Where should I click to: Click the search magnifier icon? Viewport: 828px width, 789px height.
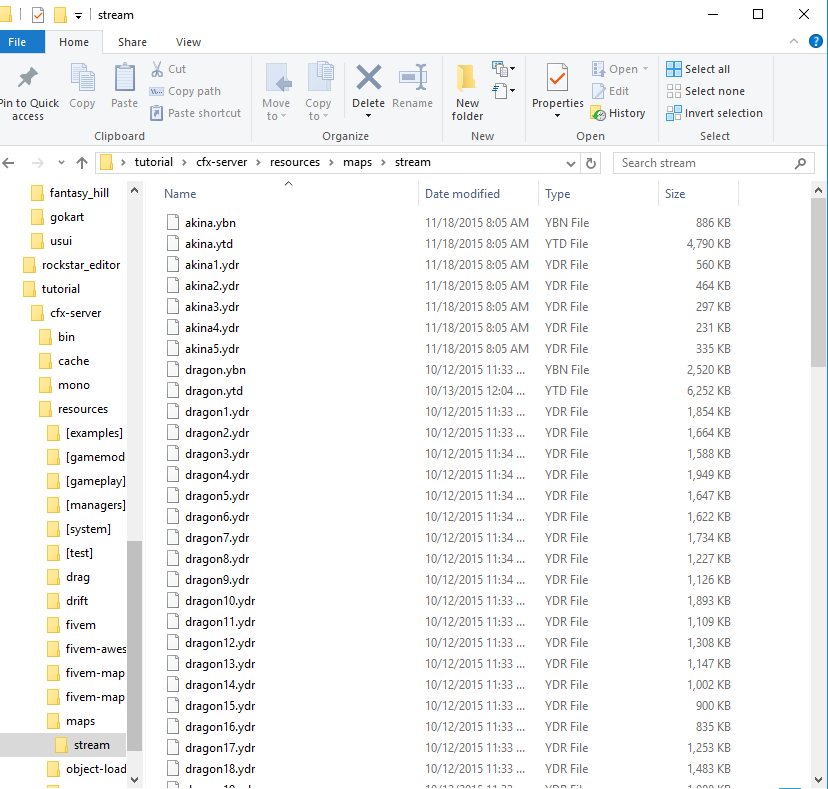click(x=801, y=163)
